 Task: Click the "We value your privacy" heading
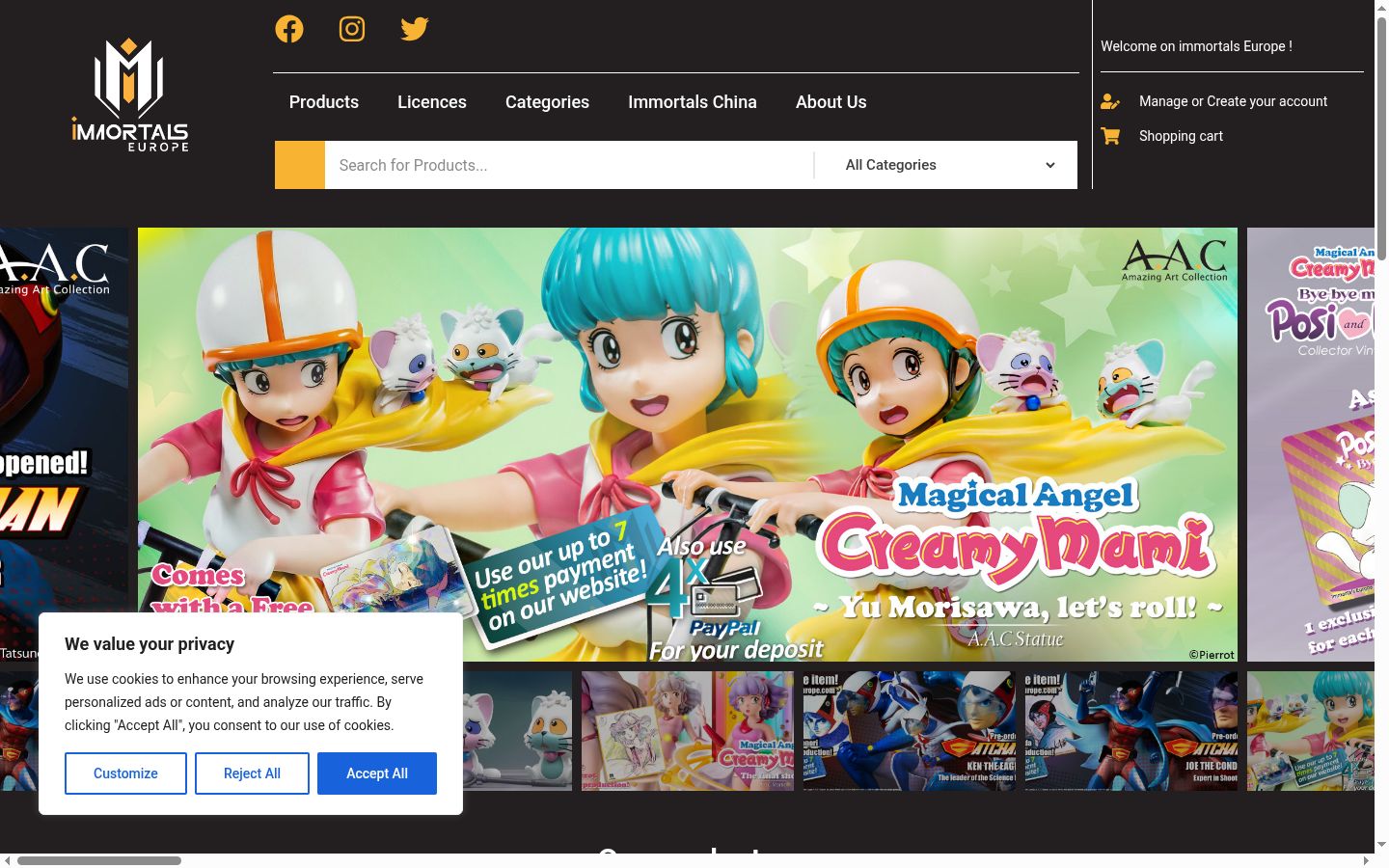click(150, 644)
